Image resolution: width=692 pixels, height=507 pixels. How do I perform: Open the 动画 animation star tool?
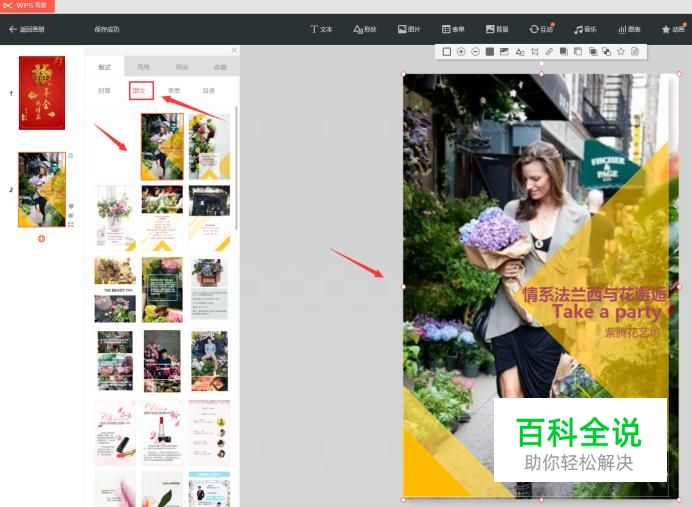pyautogui.click(x=673, y=29)
